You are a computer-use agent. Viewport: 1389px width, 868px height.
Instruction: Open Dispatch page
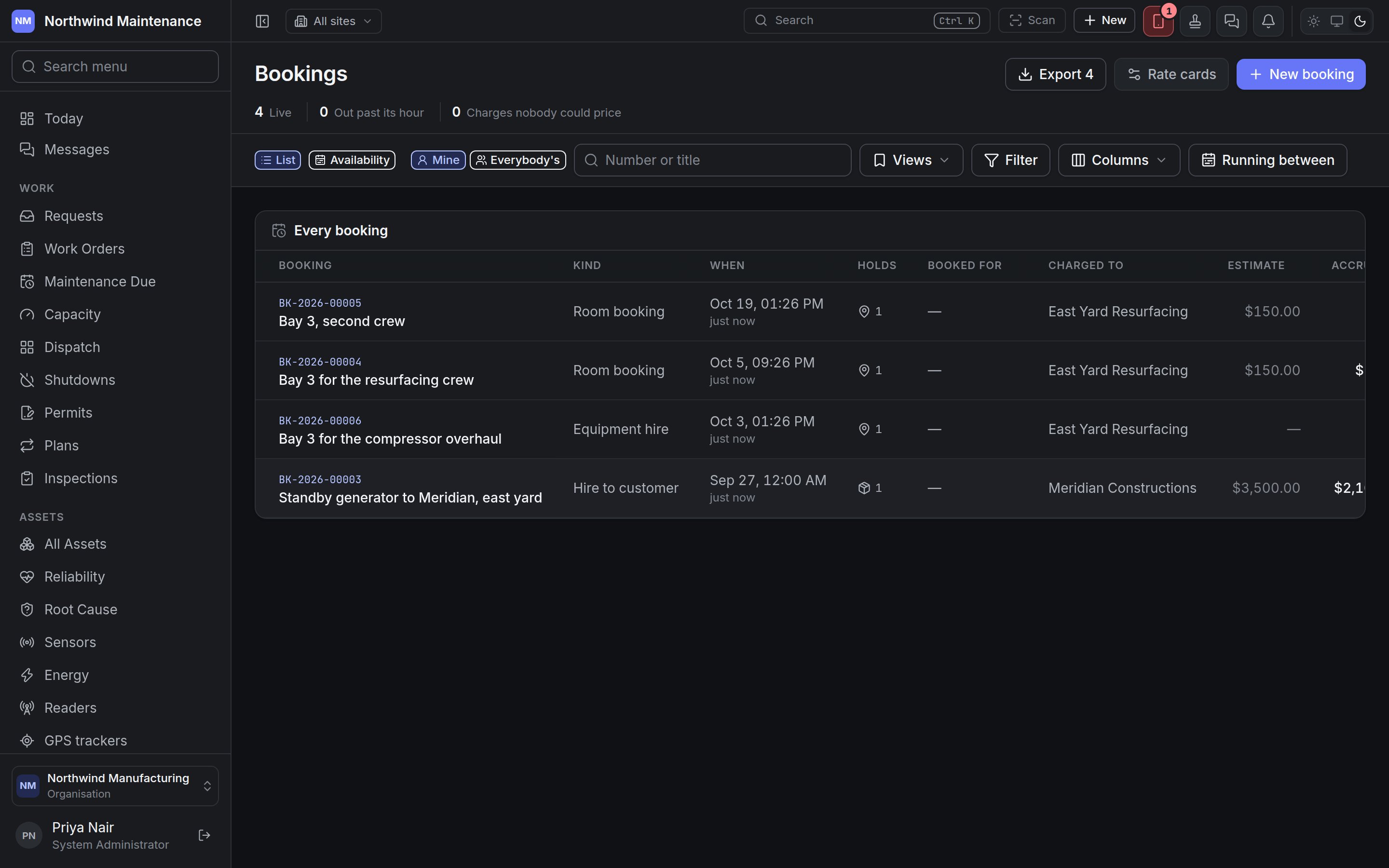[x=115, y=347]
